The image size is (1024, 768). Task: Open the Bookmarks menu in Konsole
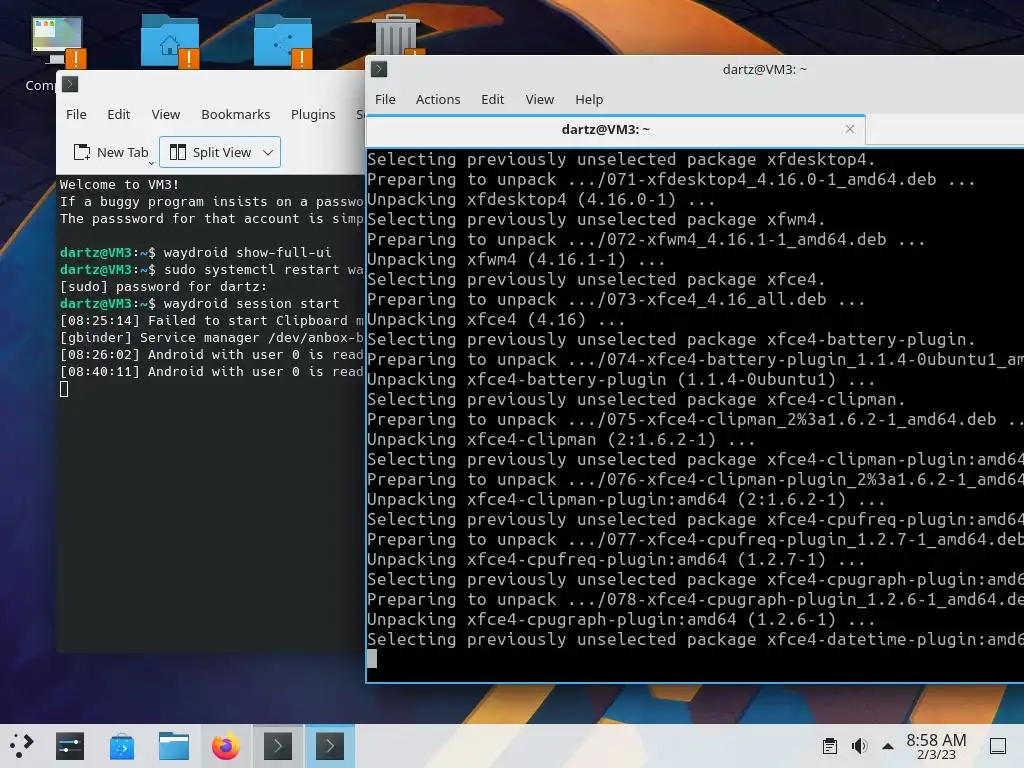(x=236, y=114)
